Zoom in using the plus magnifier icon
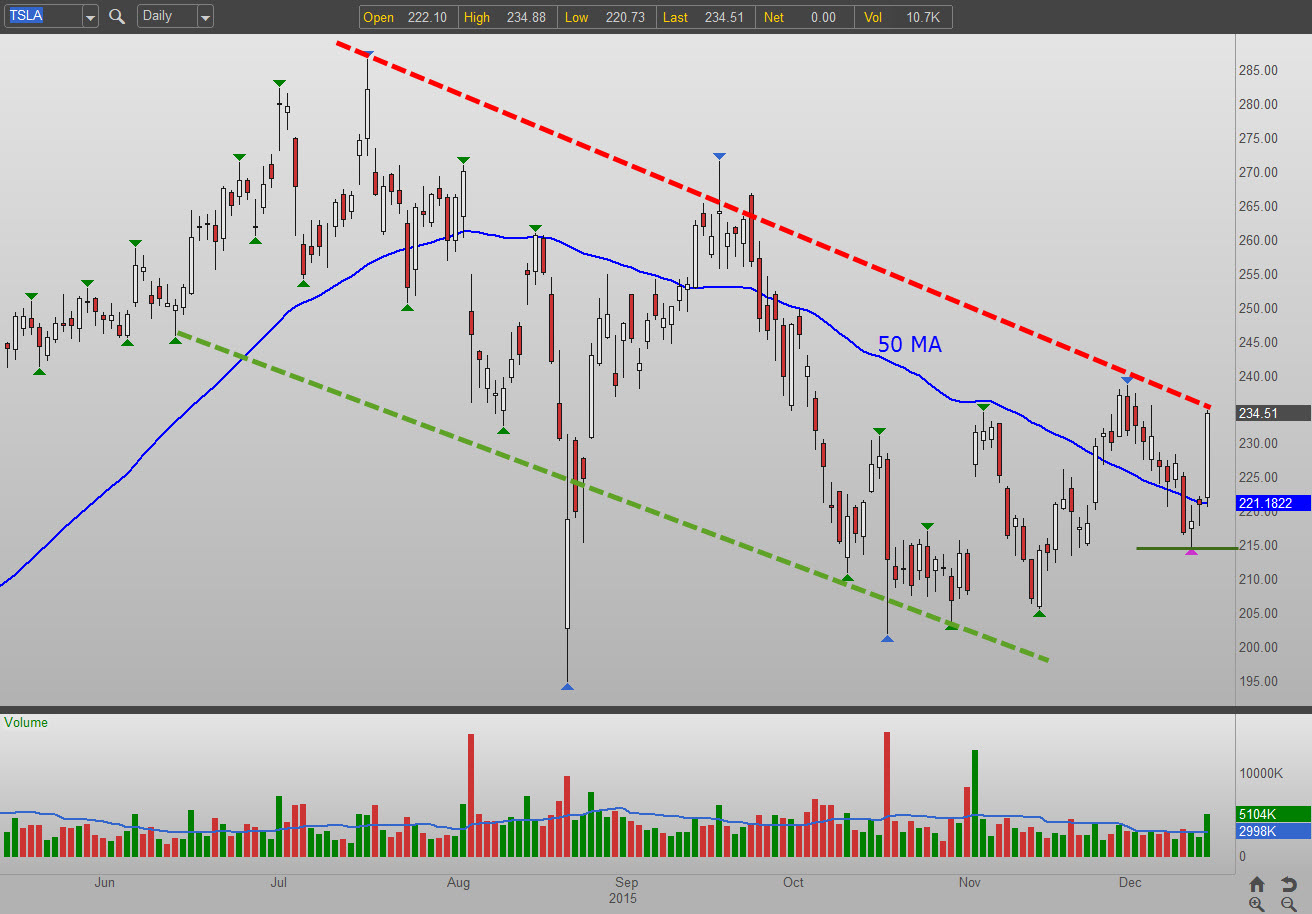Screen dimensions: 1312x914 point(1257,904)
